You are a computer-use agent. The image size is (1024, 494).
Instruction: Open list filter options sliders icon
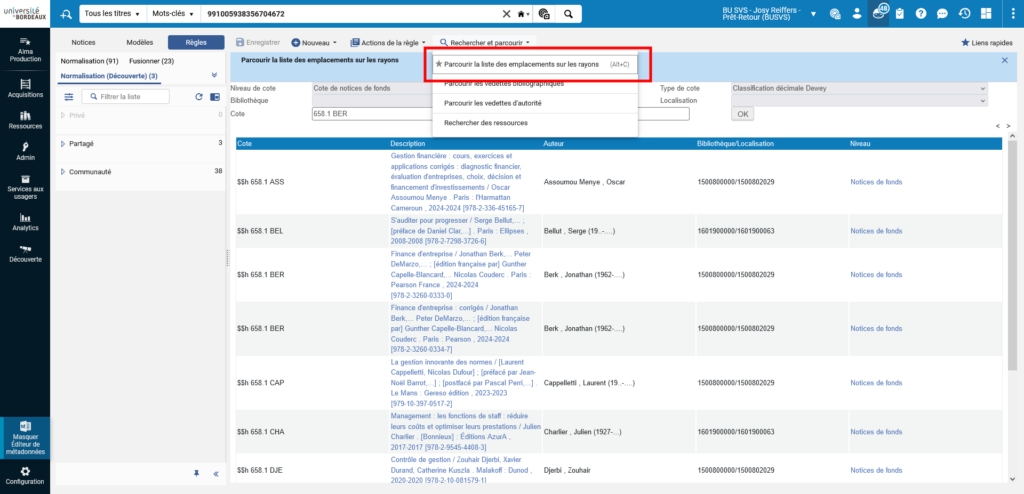click(69, 97)
